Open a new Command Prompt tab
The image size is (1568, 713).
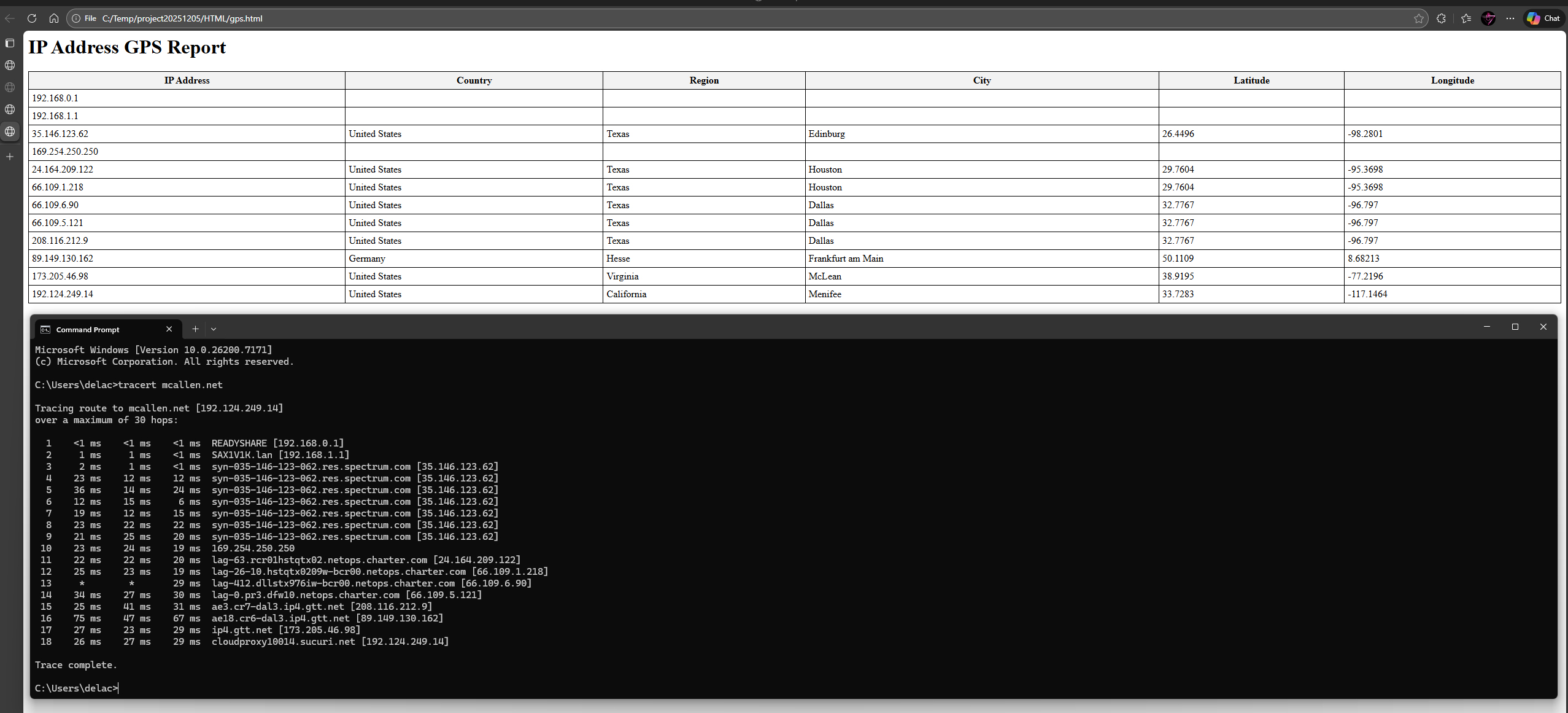click(x=195, y=329)
